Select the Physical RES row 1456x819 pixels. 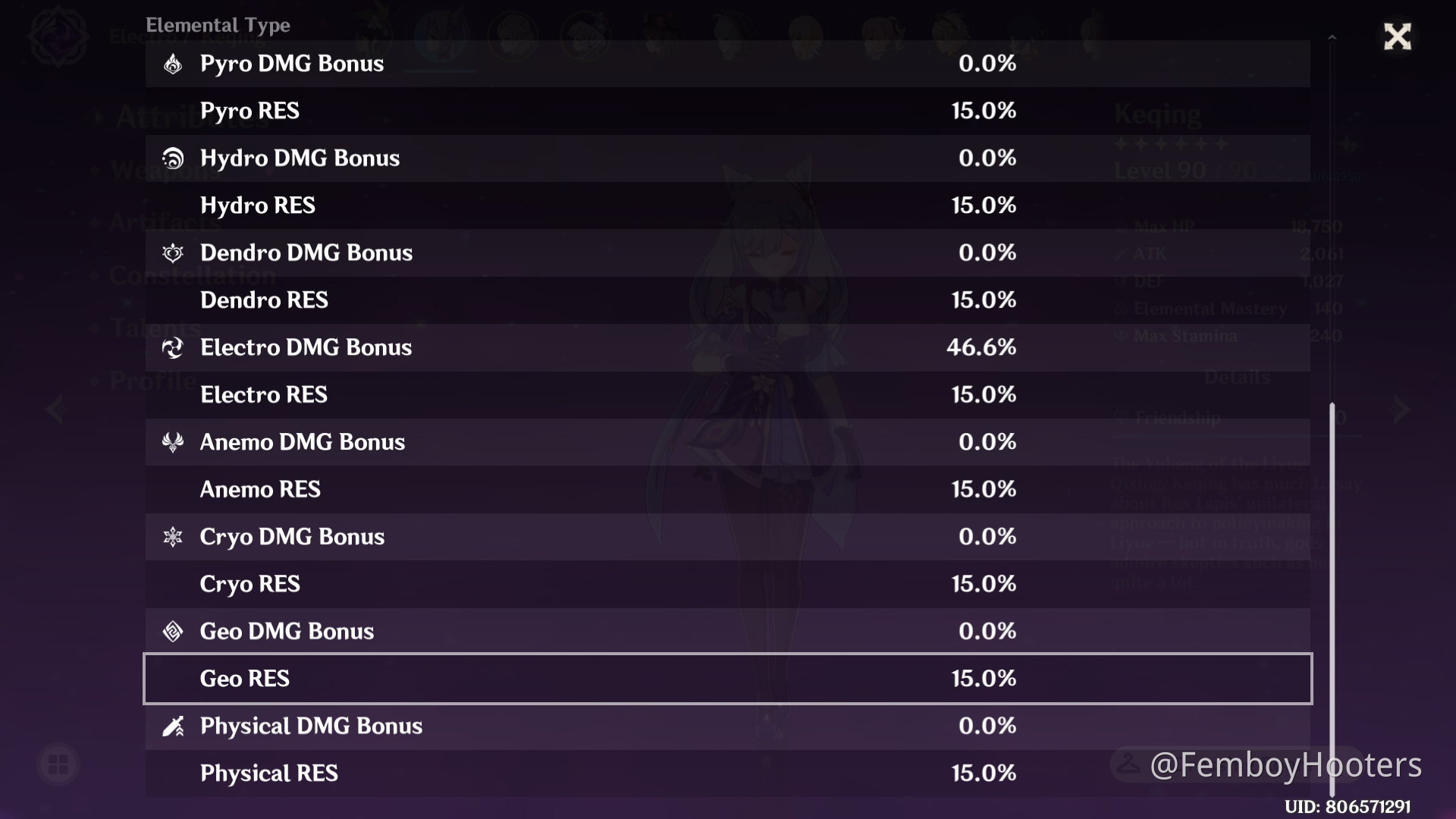coord(726,773)
